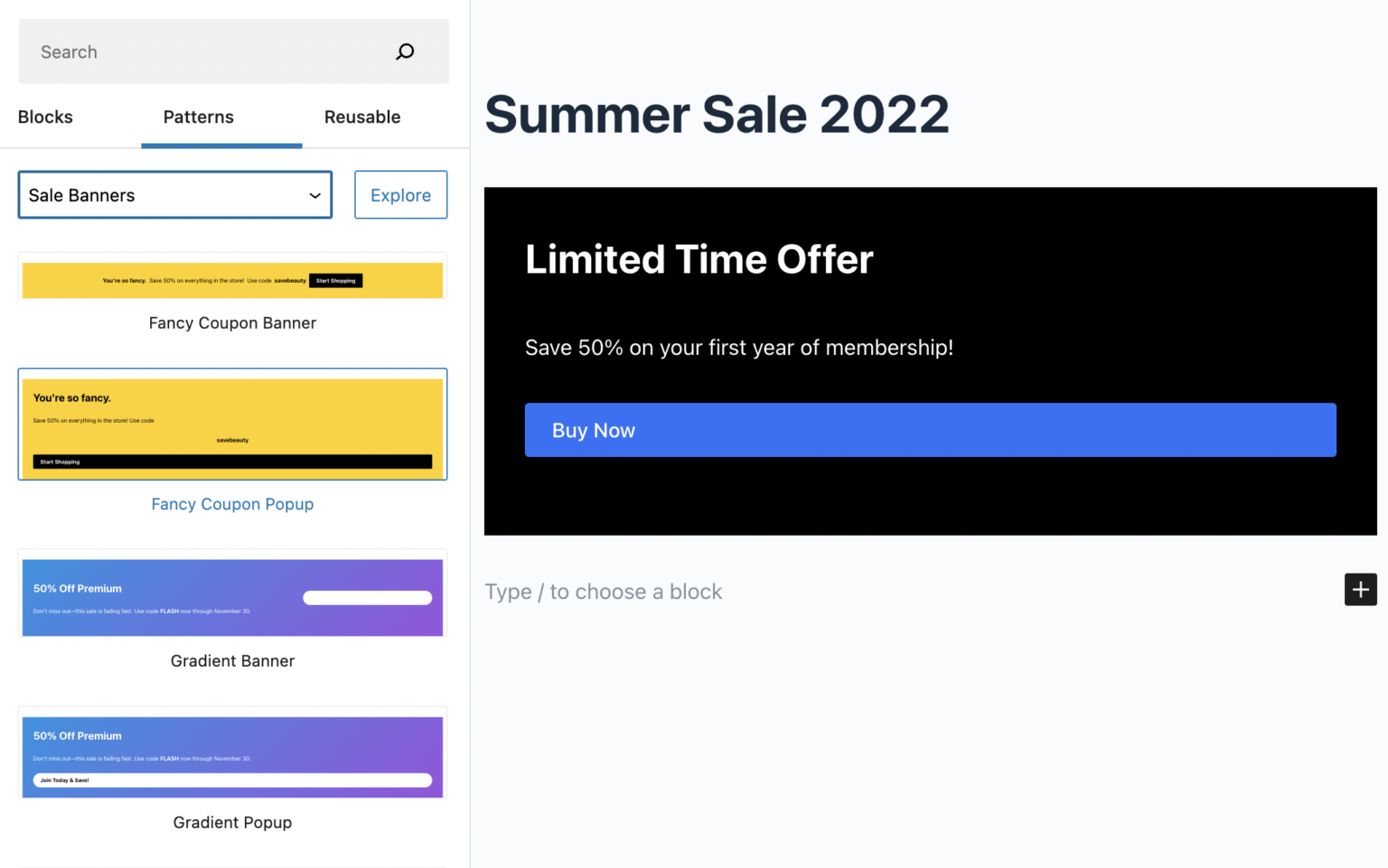
Task: Select the Gradient Popup pattern
Action: pyautogui.click(x=232, y=755)
